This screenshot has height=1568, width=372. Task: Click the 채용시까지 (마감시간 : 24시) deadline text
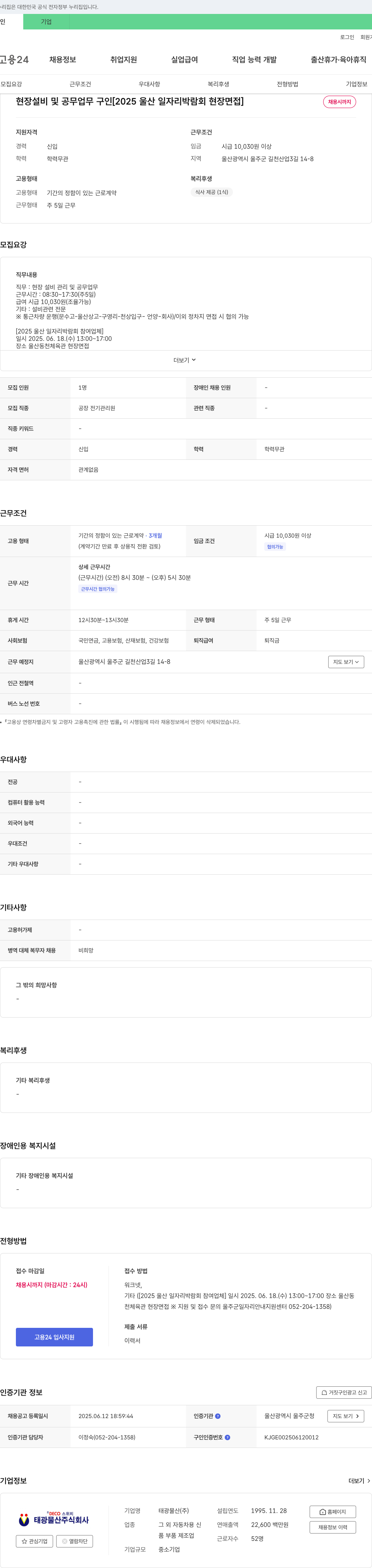[x=52, y=1285]
